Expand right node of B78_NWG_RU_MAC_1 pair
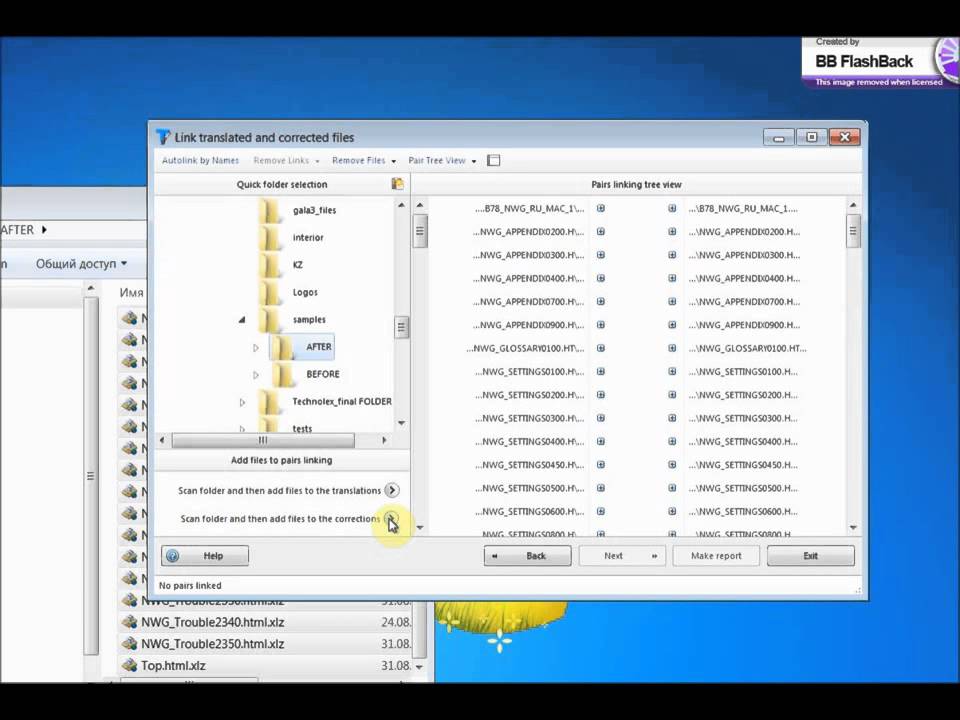 pyautogui.click(x=672, y=208)
